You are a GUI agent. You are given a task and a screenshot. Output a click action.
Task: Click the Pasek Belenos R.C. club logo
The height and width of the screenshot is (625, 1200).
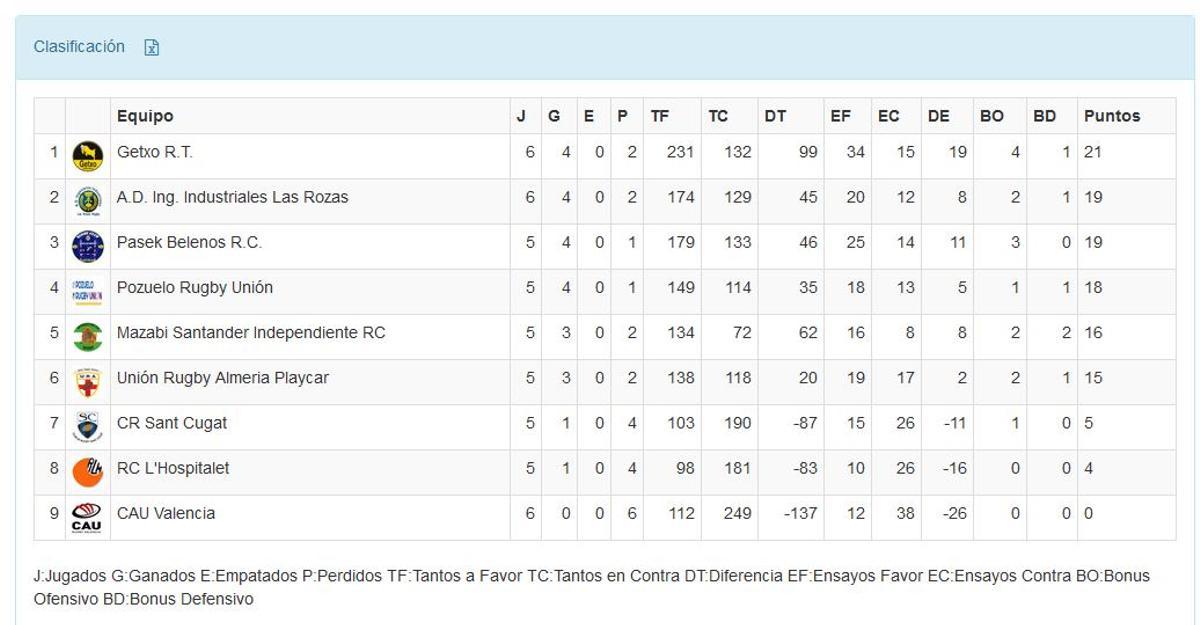pyautogui.click(x=86, y=242)
